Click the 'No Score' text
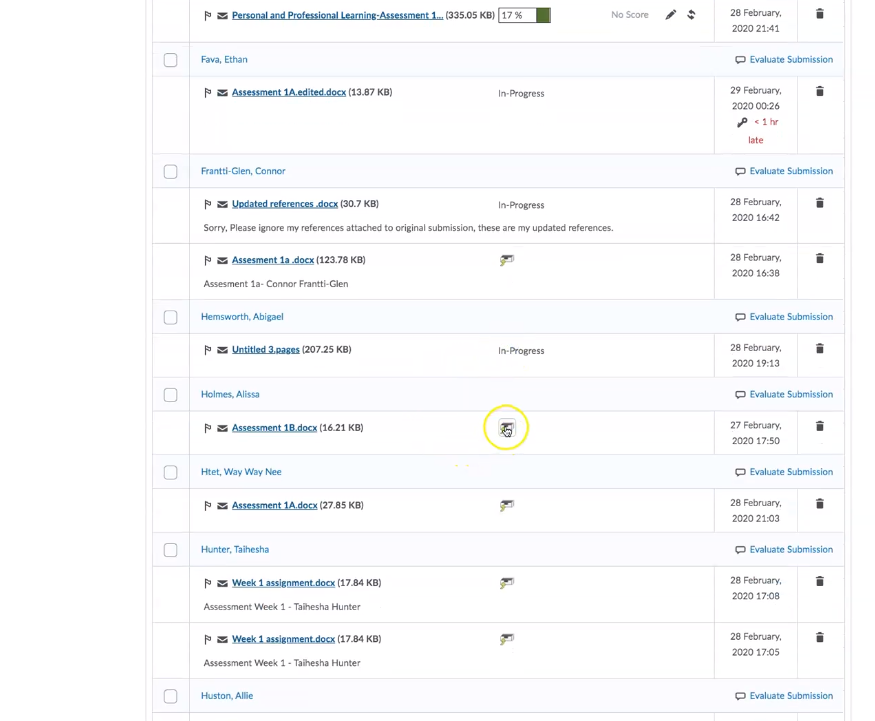The width and height of the screenshot is (875, 721). click(x=629, y=15)
